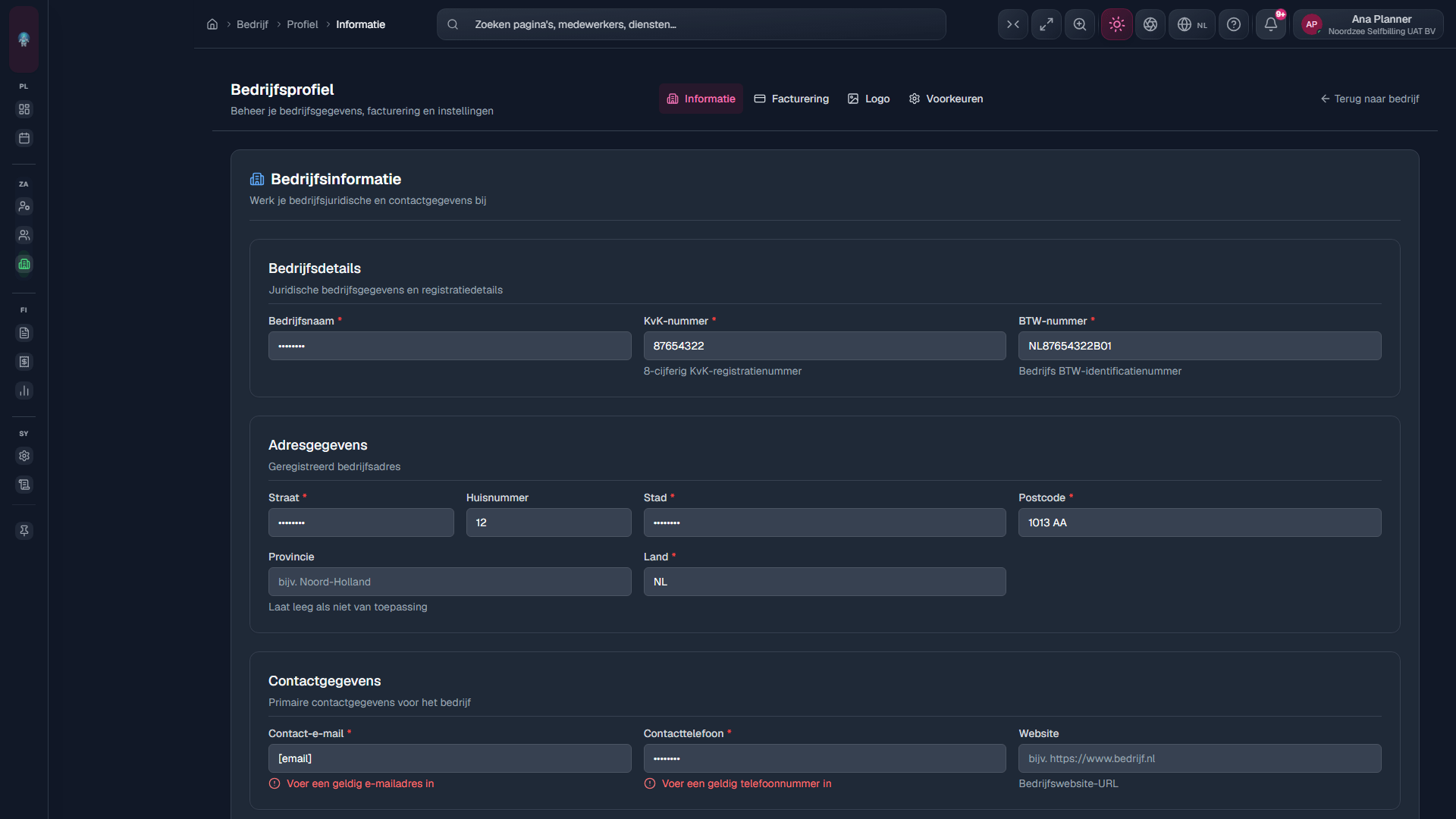Click the Bedrijfsinformatie building icon

coord(257,179)
